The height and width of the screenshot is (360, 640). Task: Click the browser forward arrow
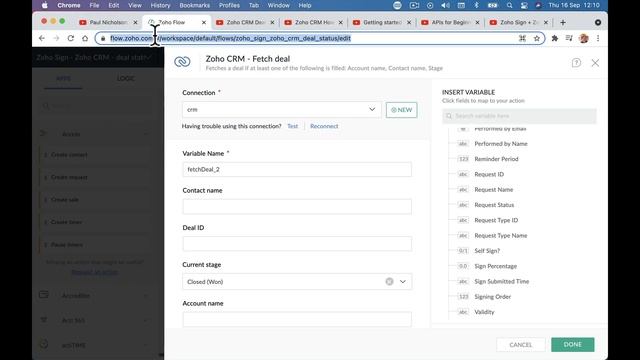(56, 38)
